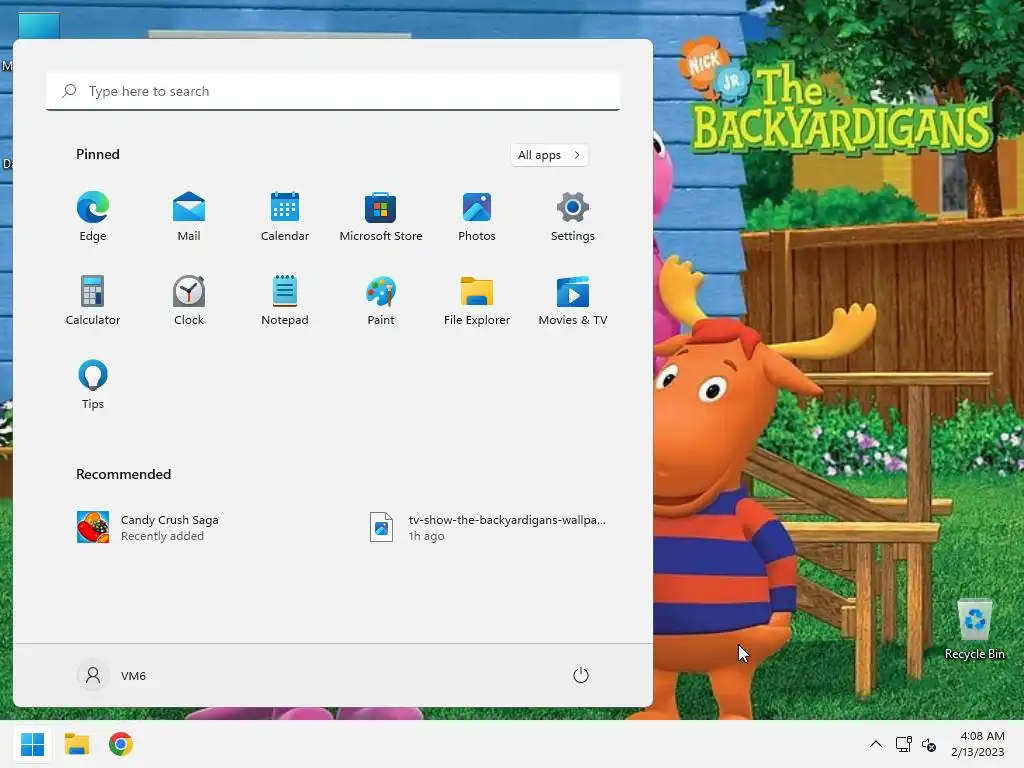Open File Explorer from pinned apps
This screenshot has height=768, width=1024.
(x=477, y=300)
